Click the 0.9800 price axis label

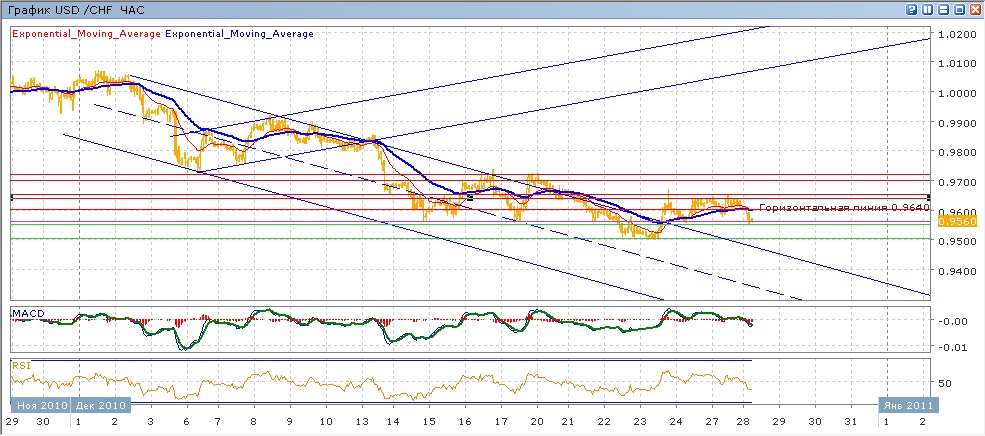click(x=955, y=152)
